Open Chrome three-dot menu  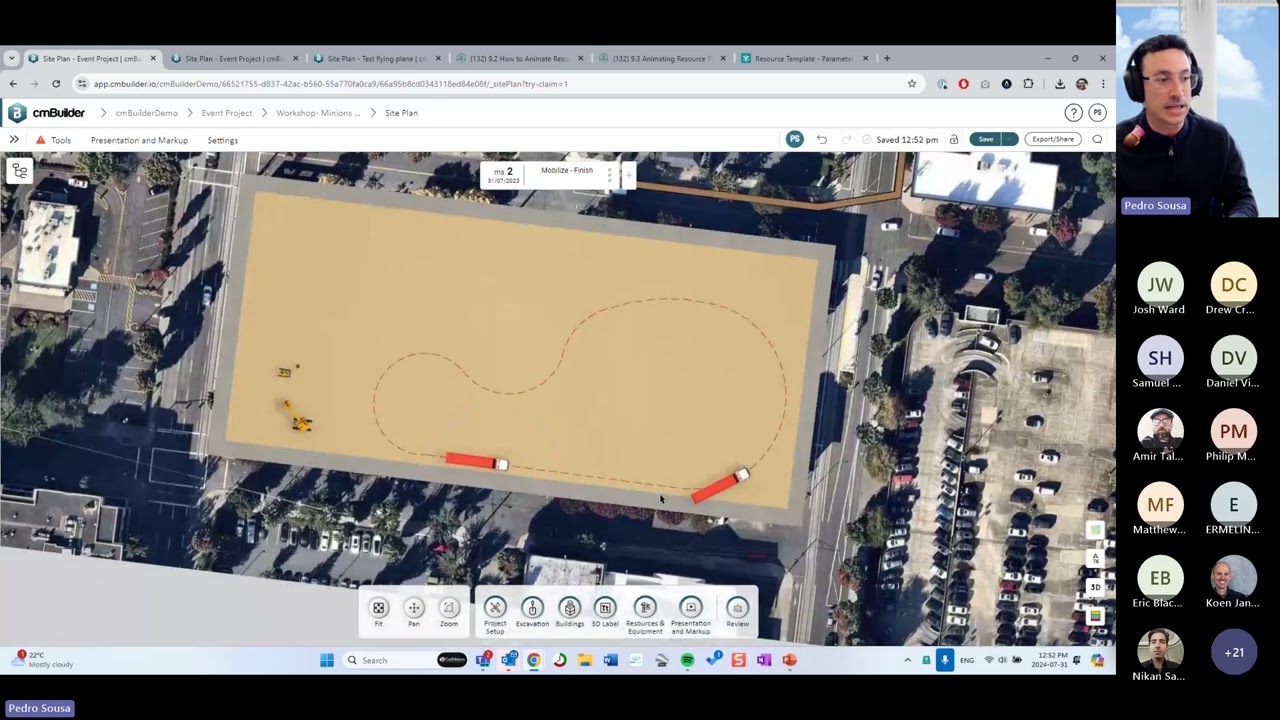coord(1103,84)
